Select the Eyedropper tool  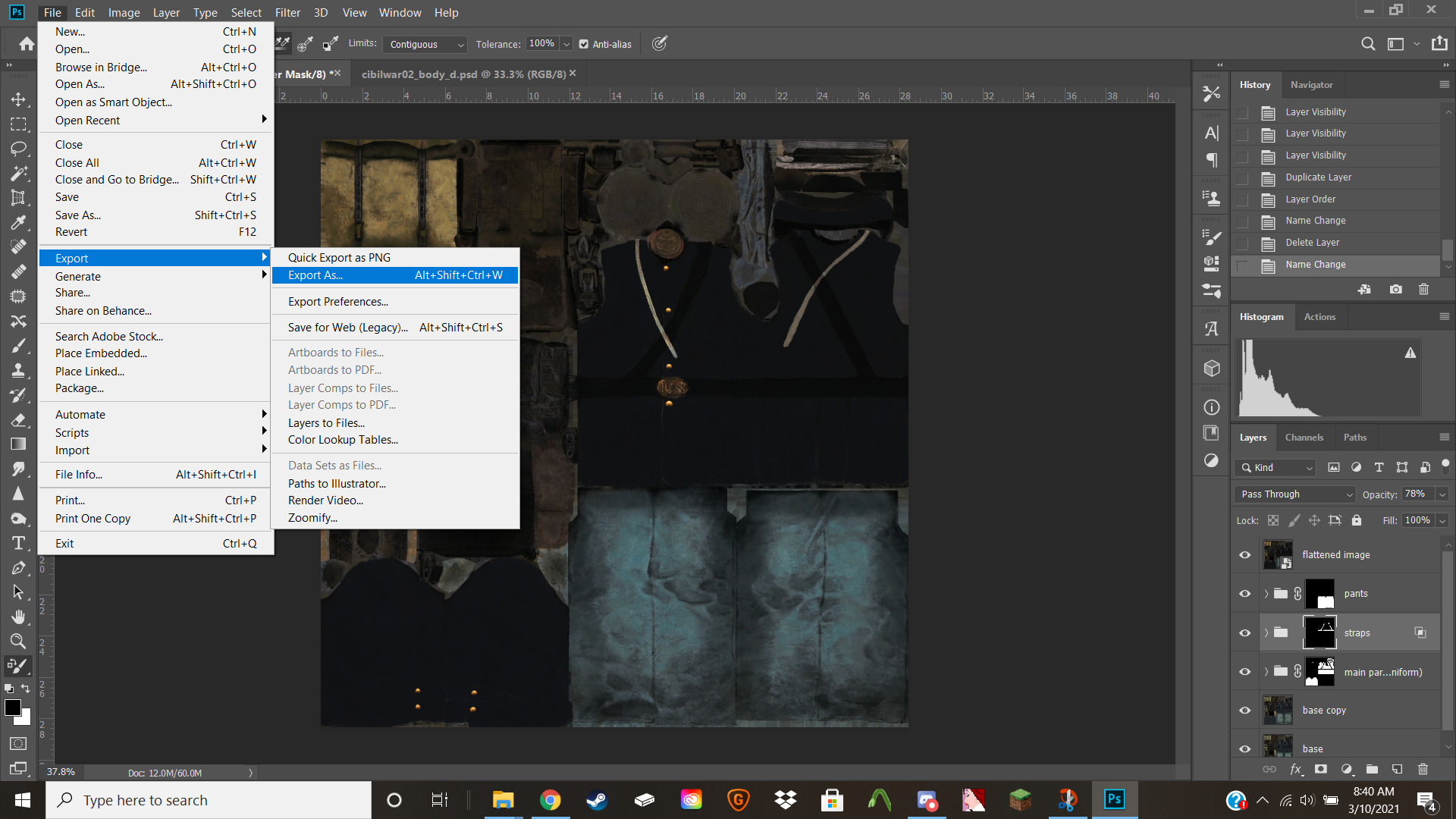pyautogui.click(x=18, y=222)
